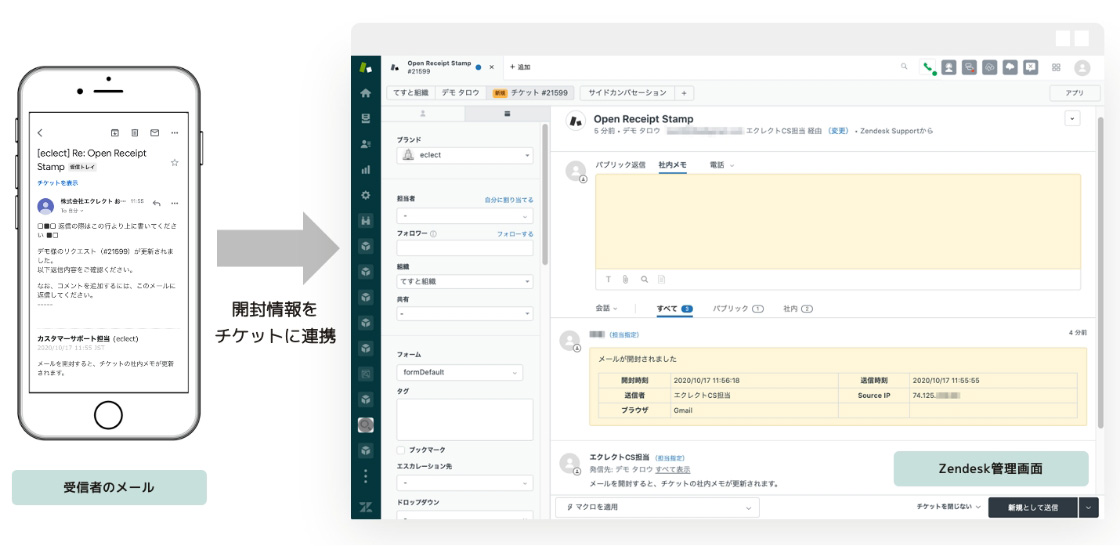The image size is (1120, 546).
Task: Click 自分に割り当てる link
Action: pyautogui.click(x=509, y=200)
